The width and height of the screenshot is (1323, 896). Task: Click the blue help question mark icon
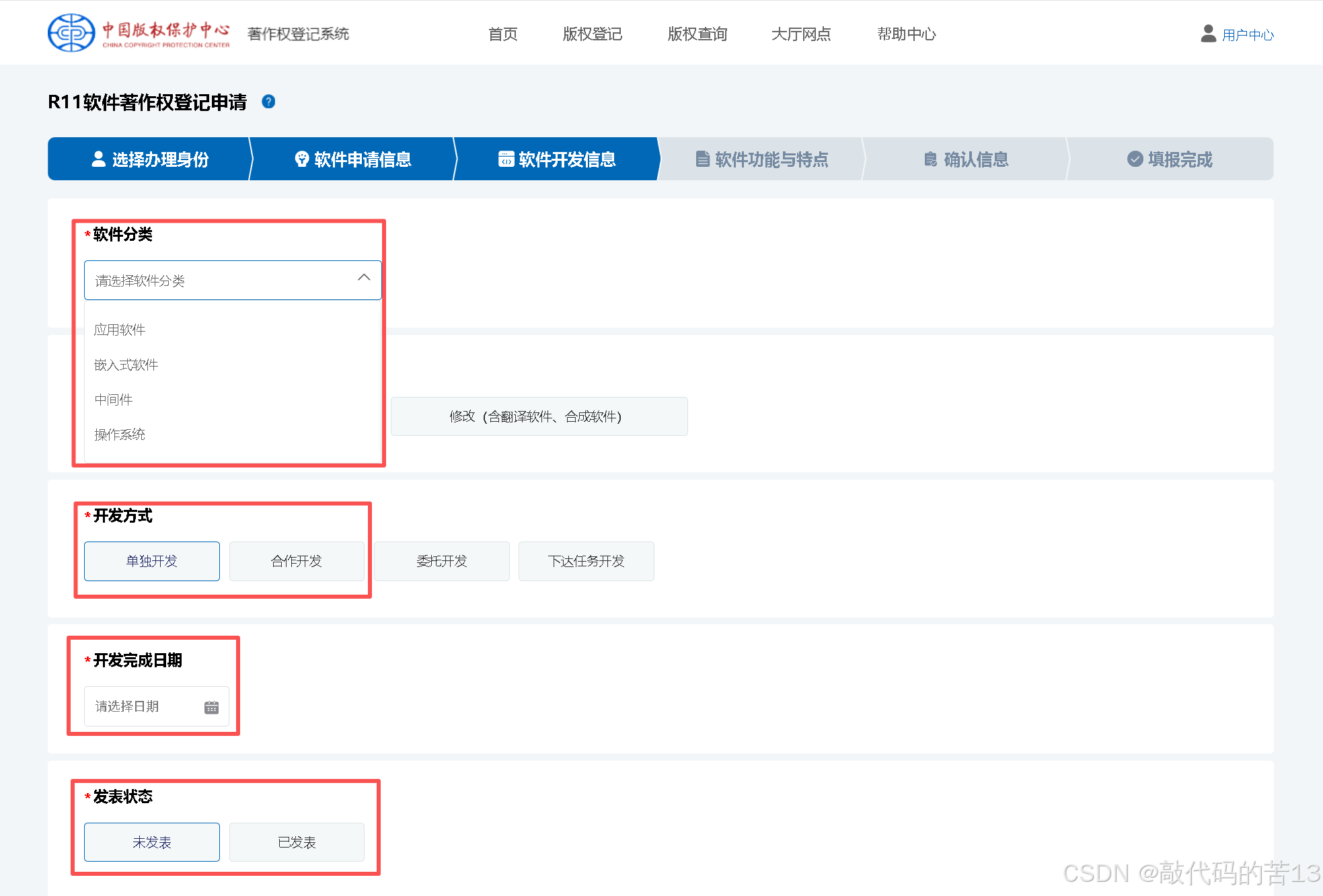tap(268, 102)
